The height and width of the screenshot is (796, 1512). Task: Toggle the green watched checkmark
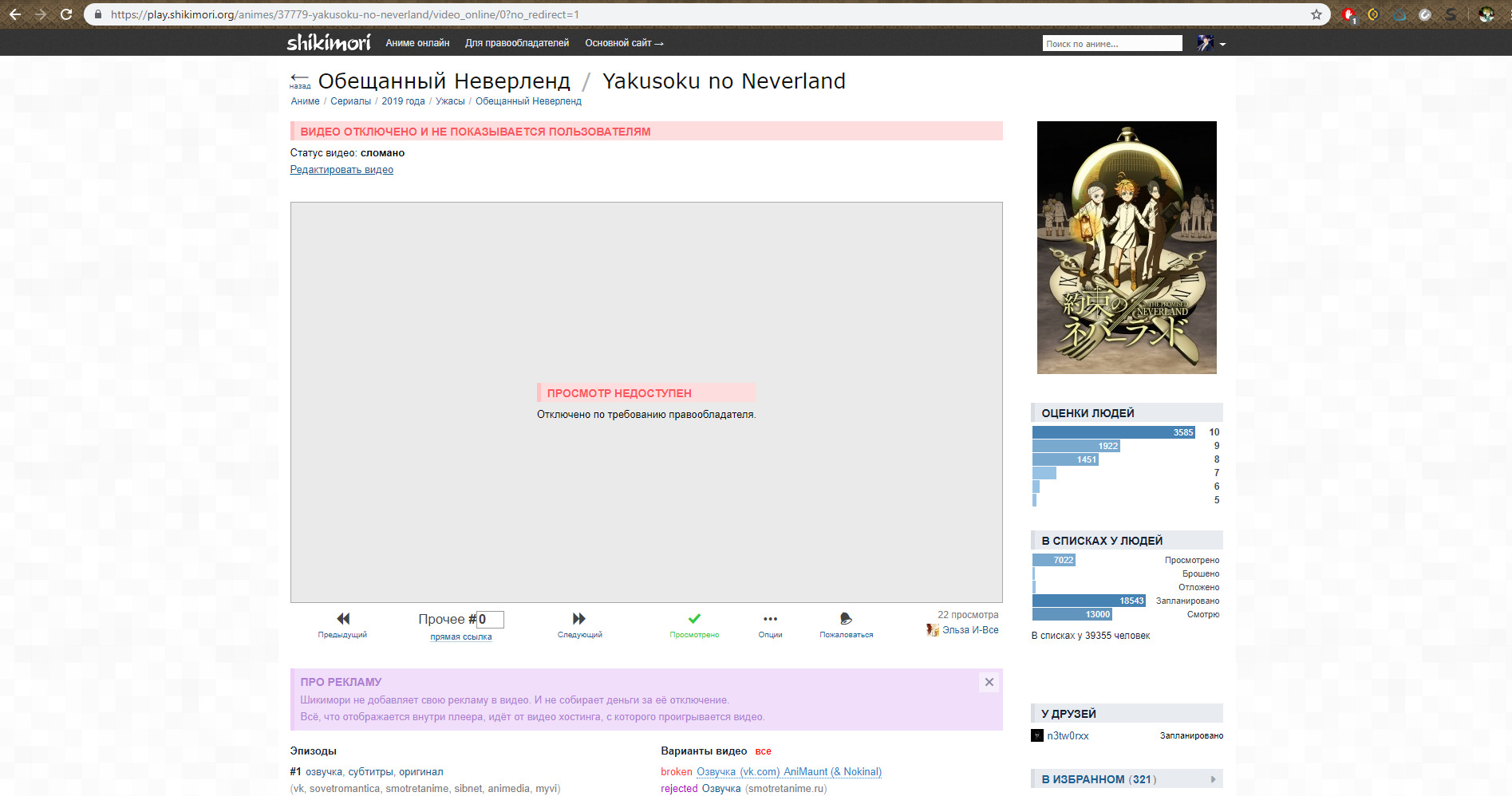pos(694,619)
